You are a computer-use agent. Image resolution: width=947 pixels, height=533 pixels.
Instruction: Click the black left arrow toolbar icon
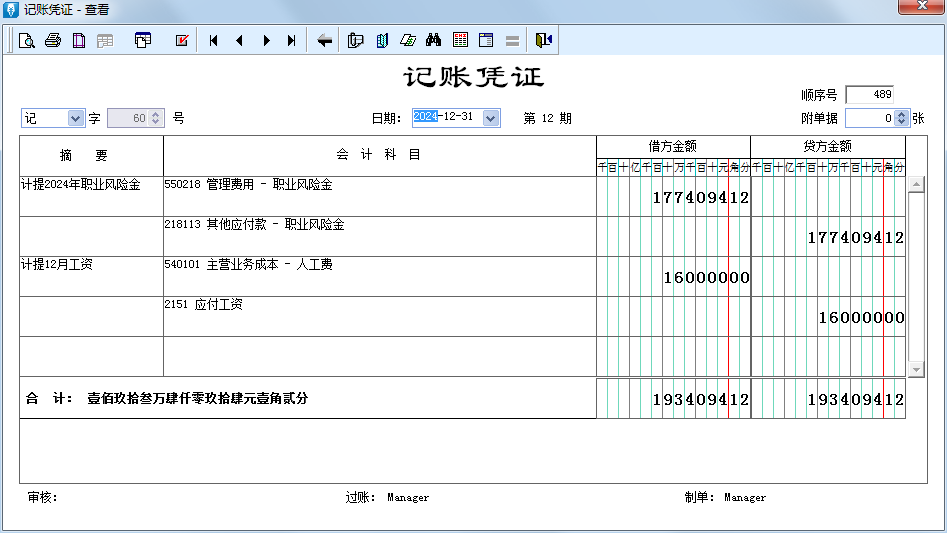324,40
